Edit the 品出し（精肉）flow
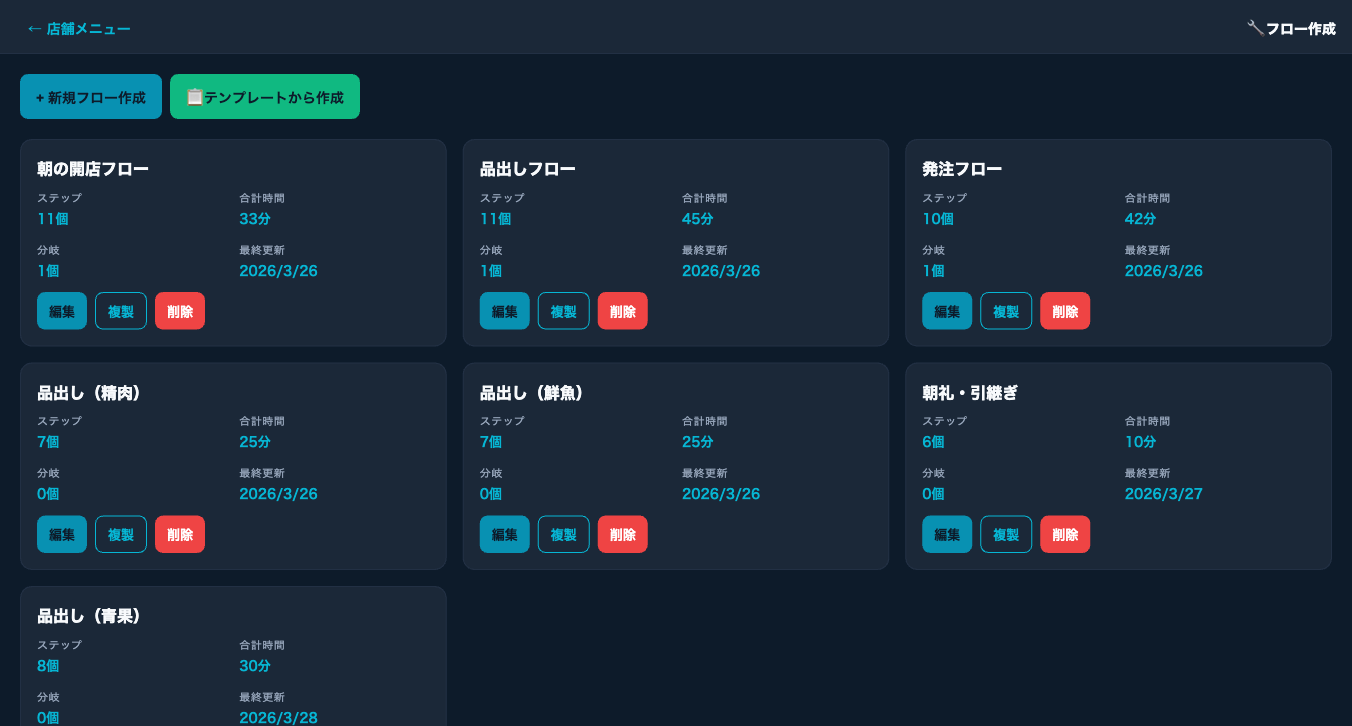 pyautogui.click(x=62, y=534)
